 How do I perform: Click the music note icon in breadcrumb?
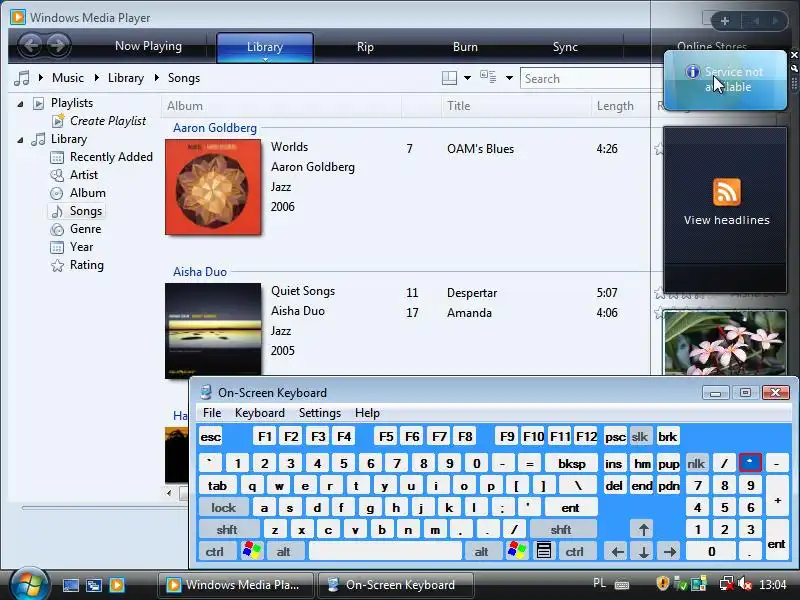pyautogui.click(x=21, y=78)
